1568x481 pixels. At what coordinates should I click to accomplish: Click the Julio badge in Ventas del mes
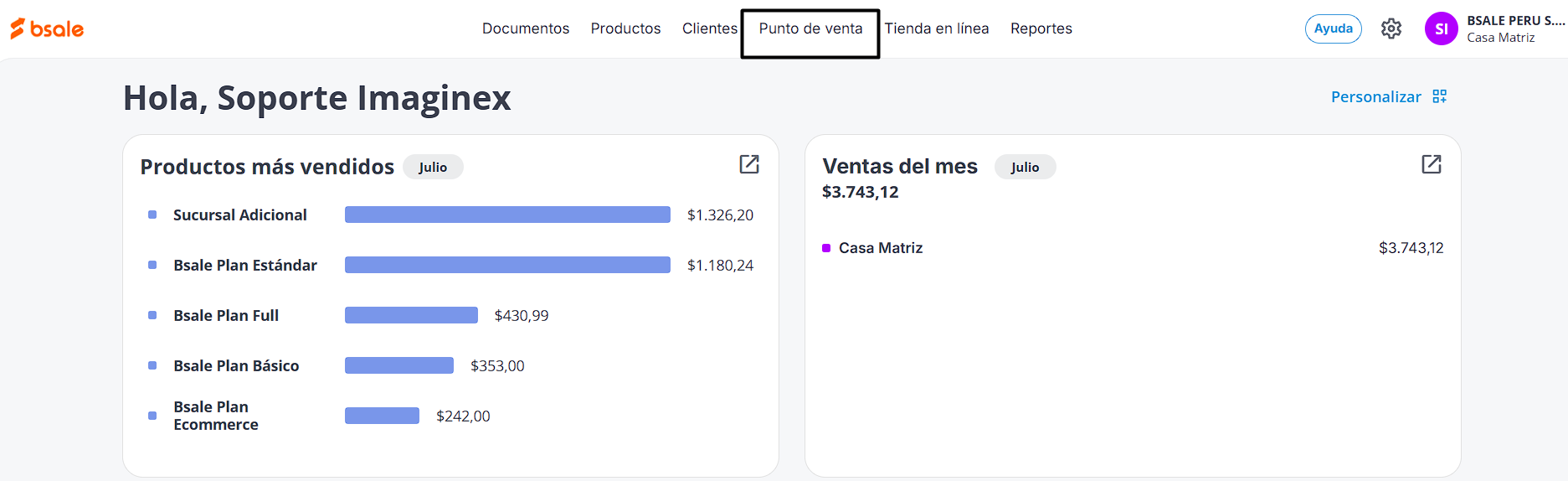1025,167
